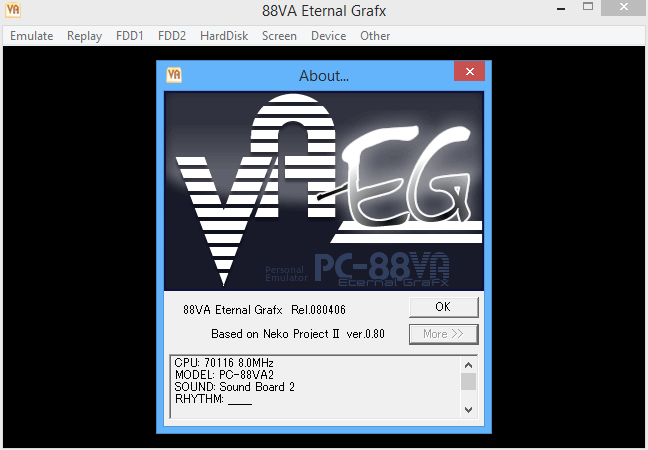Screen dimensions: 648x450
Task: Open the Screen menu
Action: [x=279, y=36]
